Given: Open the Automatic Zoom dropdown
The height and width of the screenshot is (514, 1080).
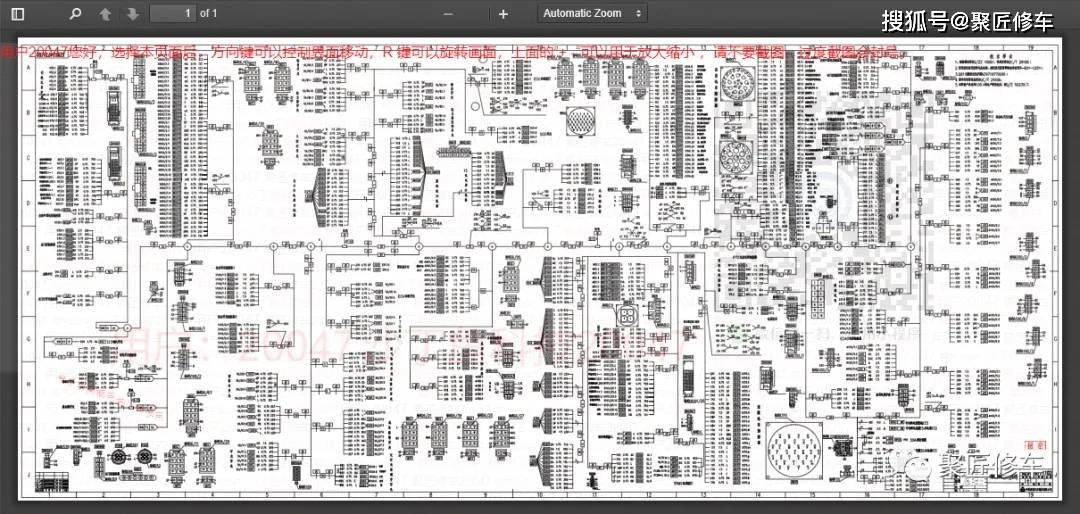Looking at the screenshot, I should tap(592, 14).
